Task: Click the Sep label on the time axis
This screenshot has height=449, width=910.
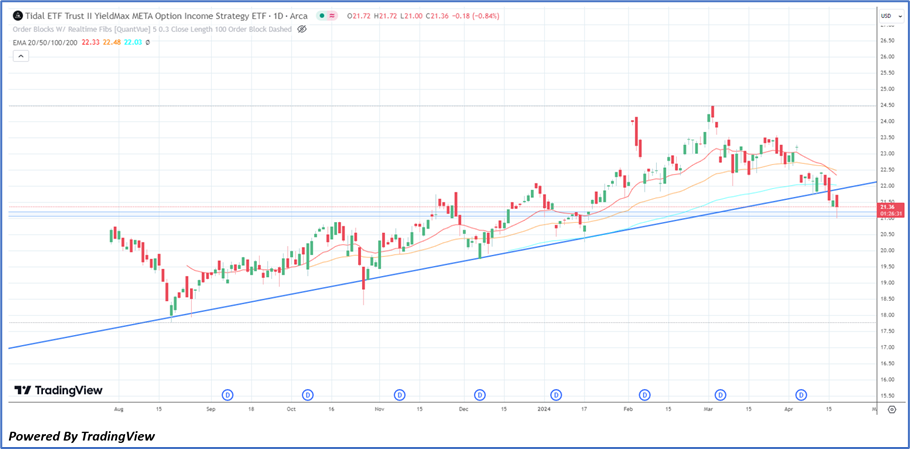Action: click(x=211, y=409)
